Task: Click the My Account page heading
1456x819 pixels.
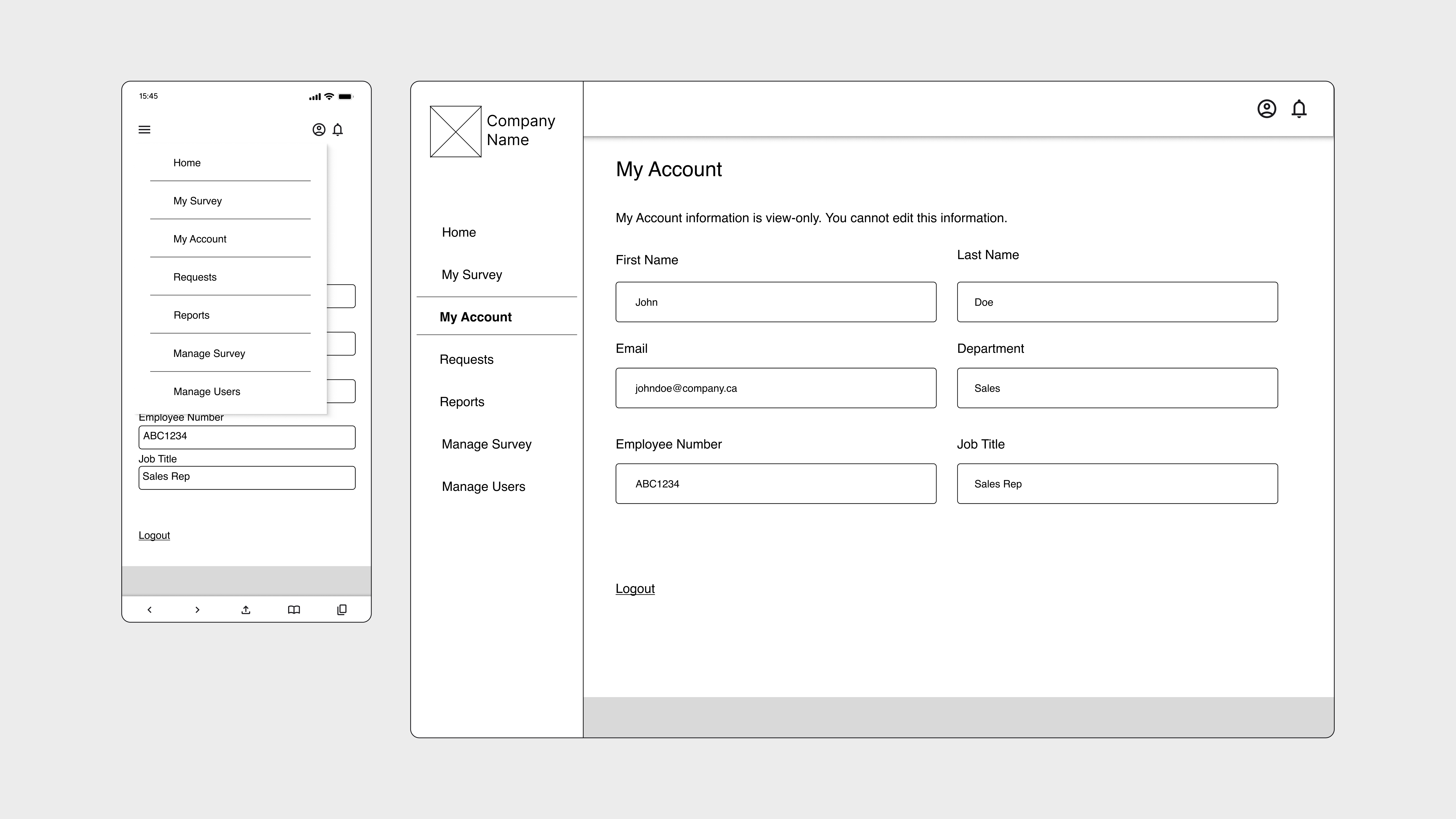Action: pos(669,169)
